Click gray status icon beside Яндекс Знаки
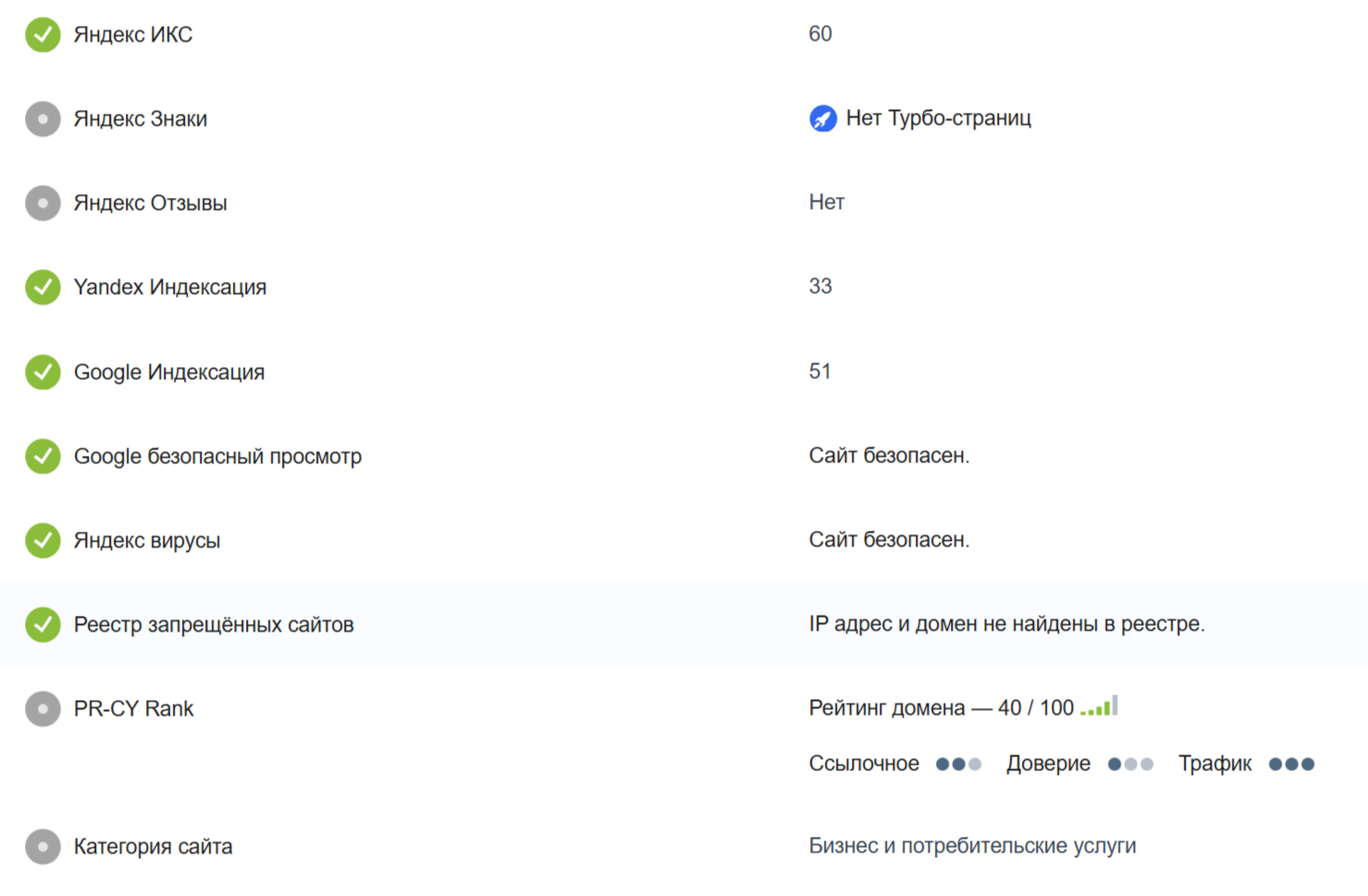This screenshot has width=1368, height=896. click(x=43, y=119)
